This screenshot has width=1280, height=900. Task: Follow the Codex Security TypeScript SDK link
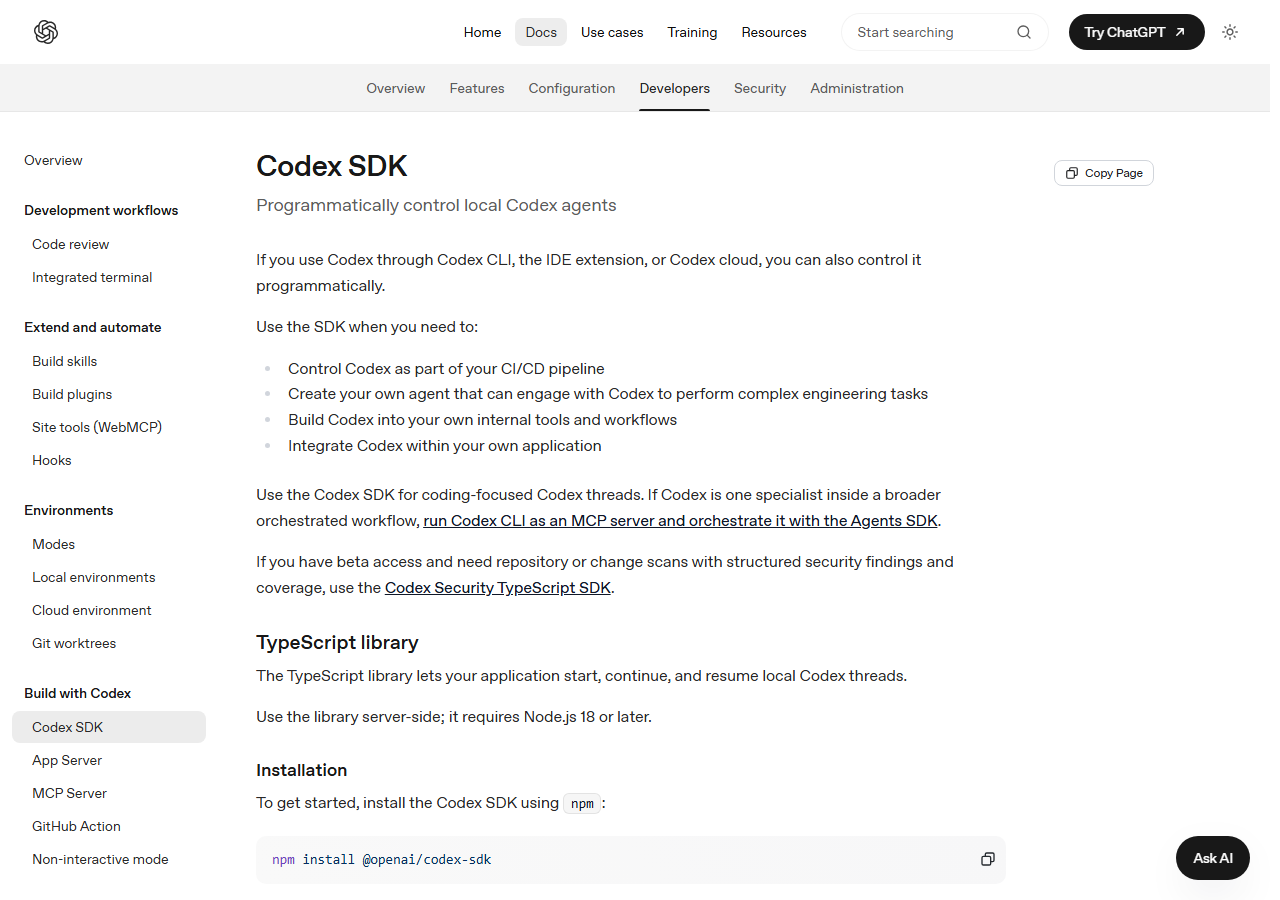(x=497, y=588)
